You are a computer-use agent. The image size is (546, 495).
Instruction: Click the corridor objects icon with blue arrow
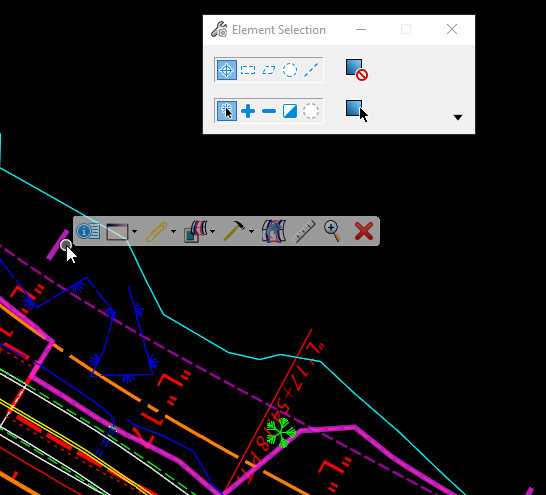274,230
